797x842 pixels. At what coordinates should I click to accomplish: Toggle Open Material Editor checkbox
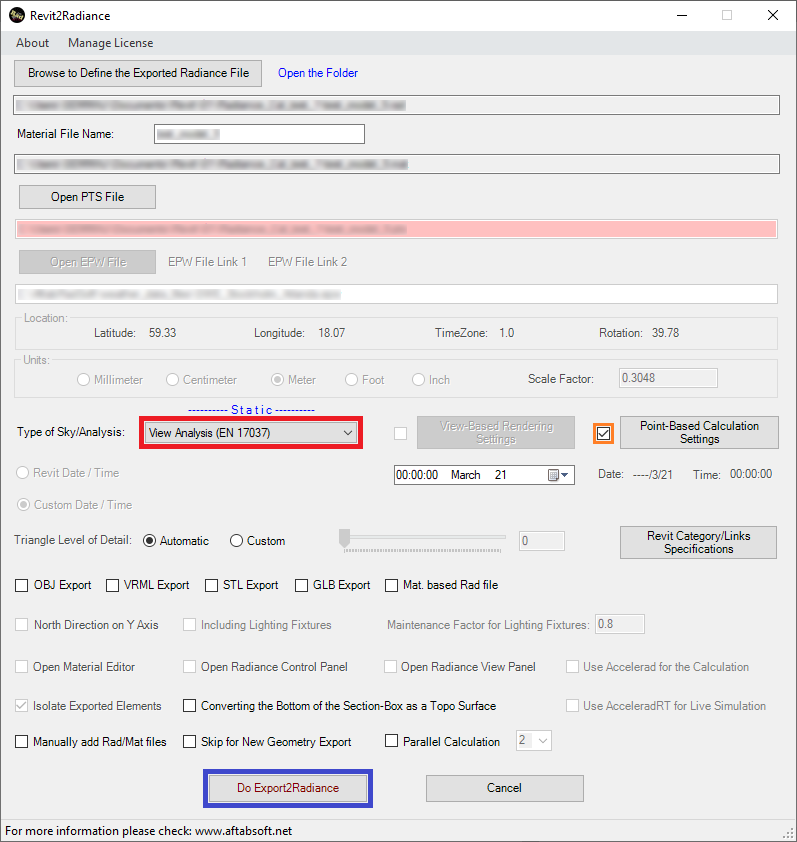coord(21,667)
